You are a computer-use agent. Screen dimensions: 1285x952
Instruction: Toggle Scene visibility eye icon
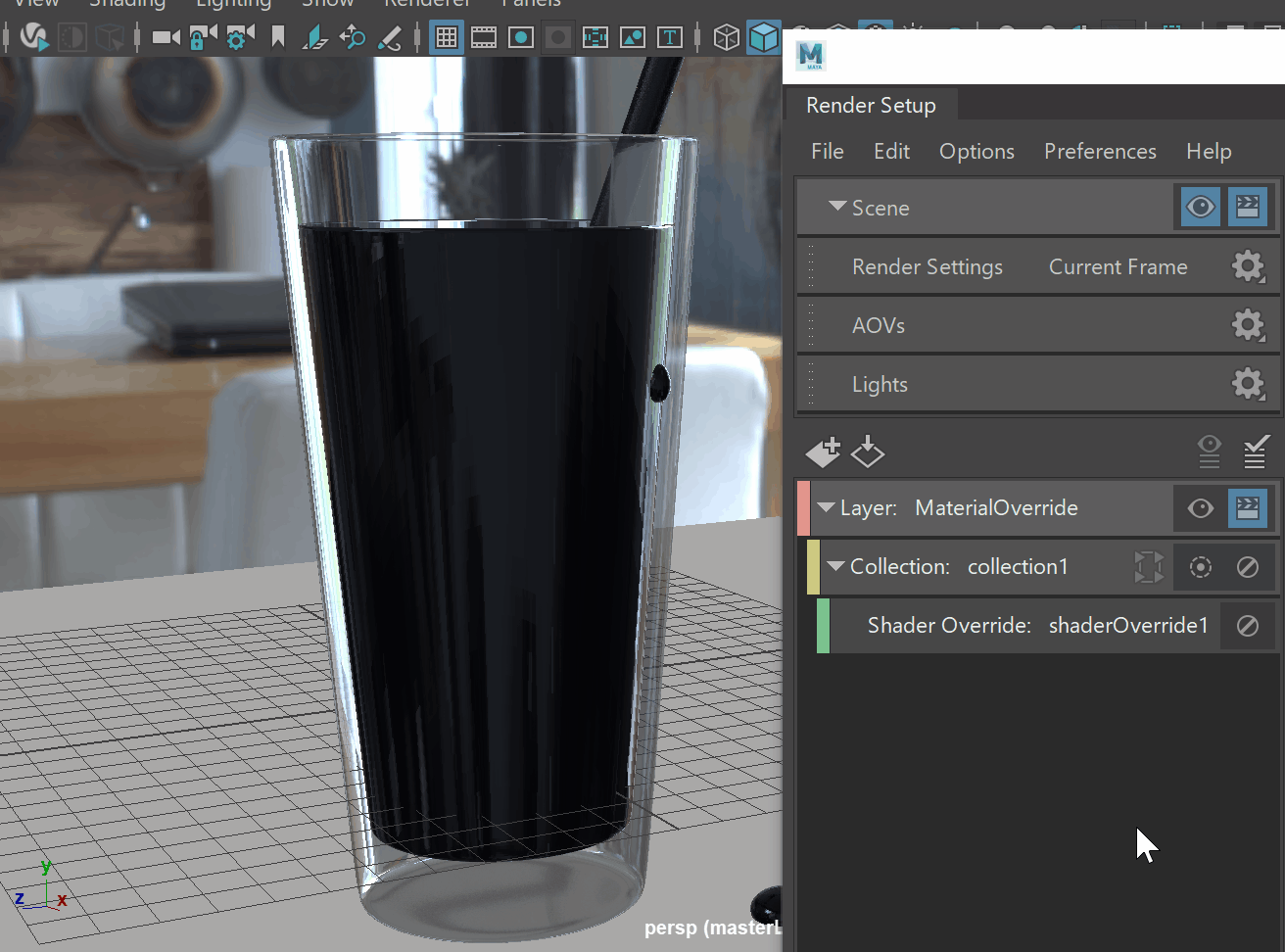[x=1201, y=207]
